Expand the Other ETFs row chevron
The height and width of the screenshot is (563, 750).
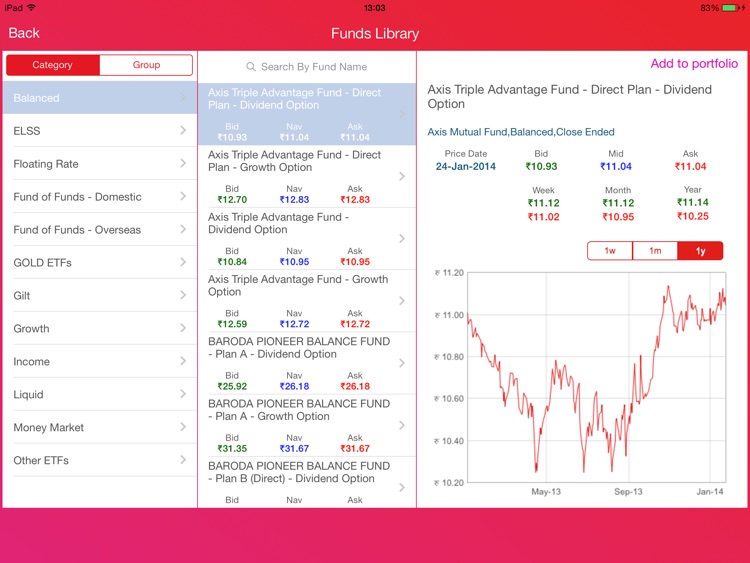tap(183, 460)
